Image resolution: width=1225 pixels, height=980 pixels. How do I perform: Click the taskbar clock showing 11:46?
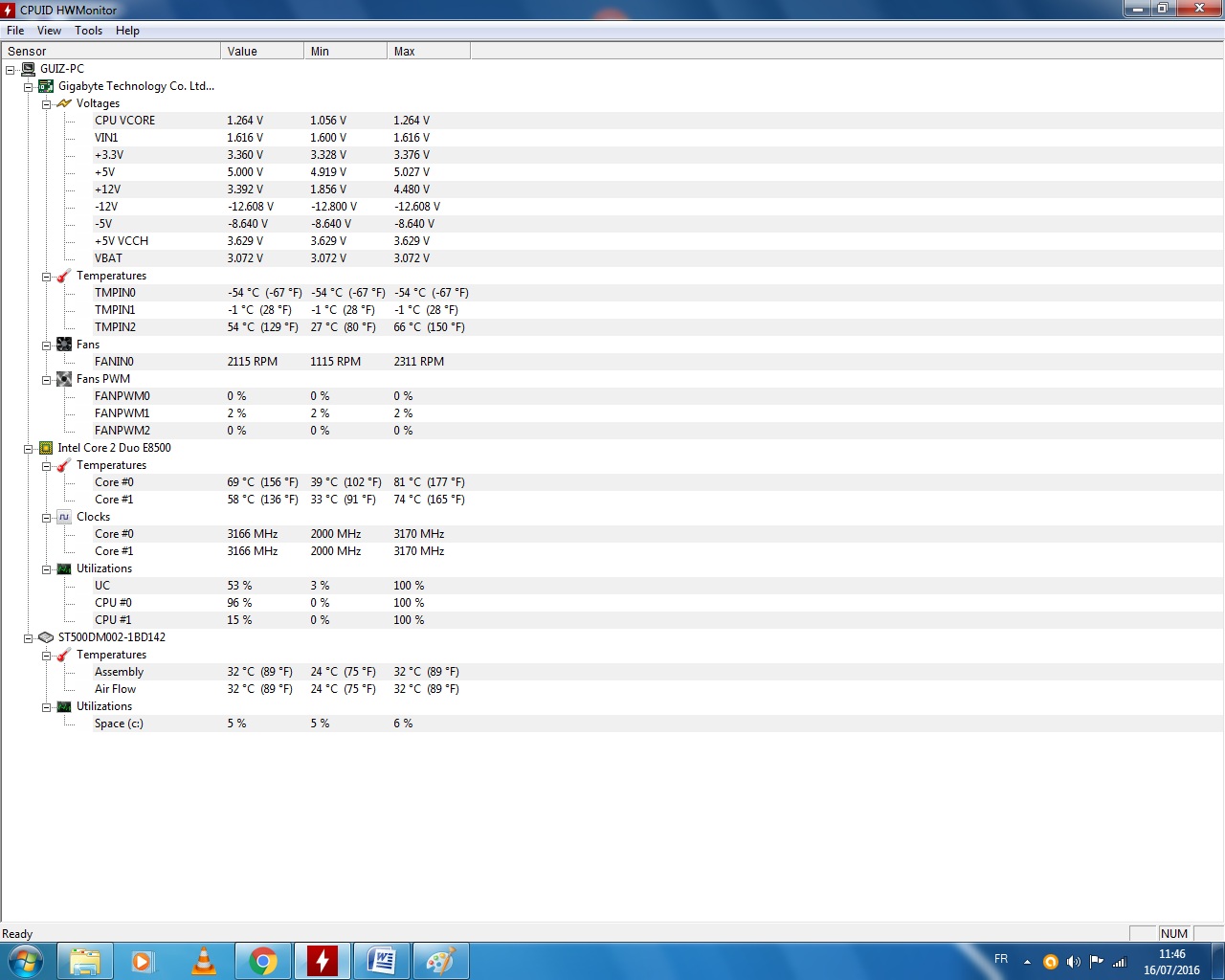click(x=1171, y=962)
